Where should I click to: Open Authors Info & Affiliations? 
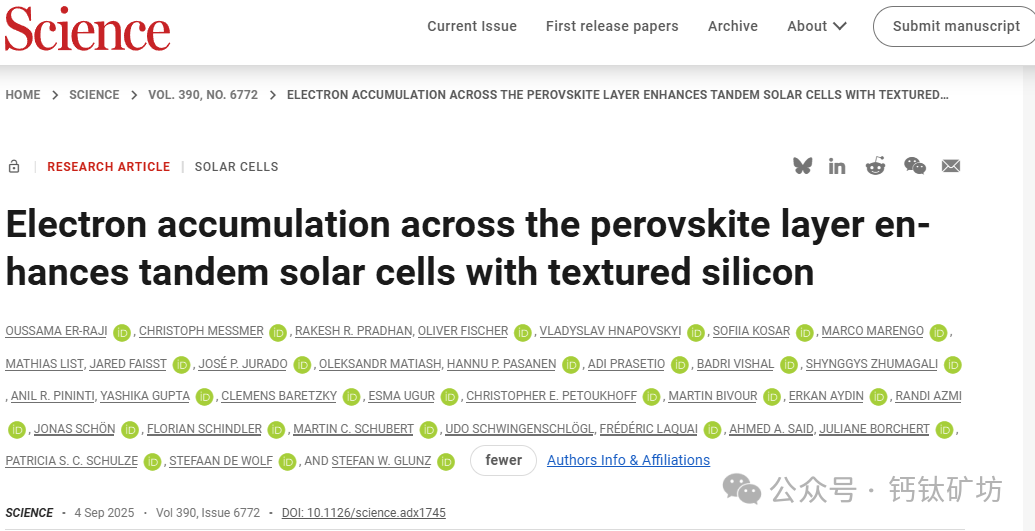pos(628,460)
